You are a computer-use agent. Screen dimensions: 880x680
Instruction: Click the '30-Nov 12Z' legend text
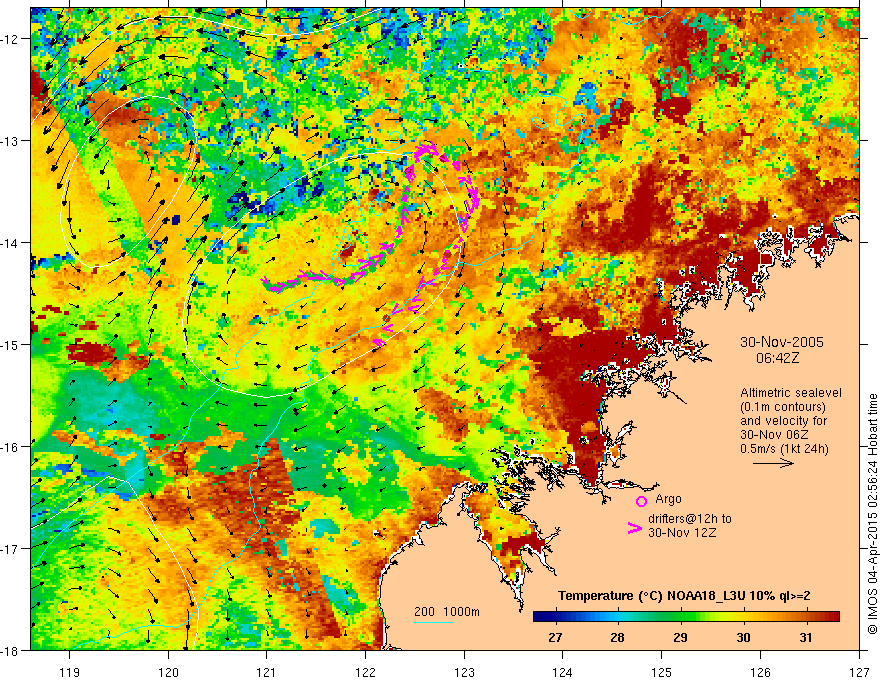tap(682, 533)
